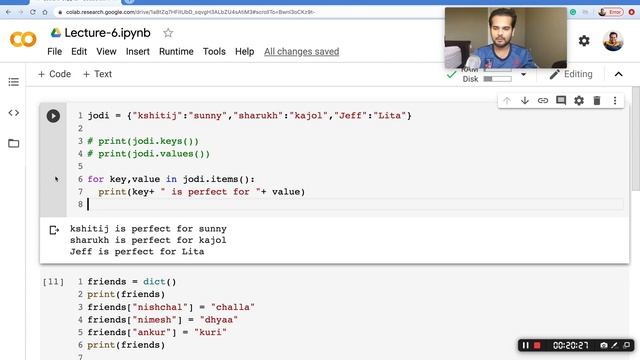
Task: Delete the current cell
Action: pyautogui.click(x=597, y=100)
